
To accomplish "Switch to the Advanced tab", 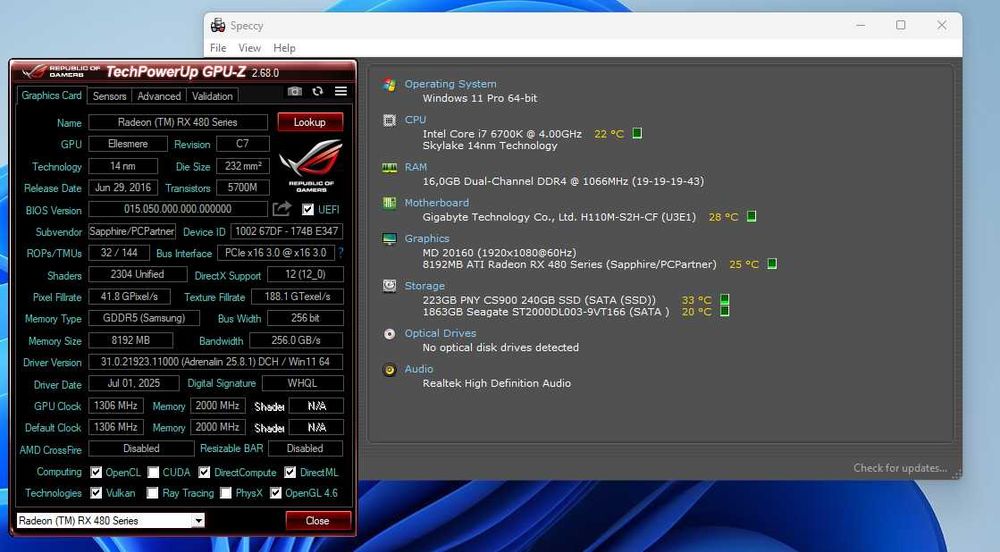I will (159, 96).
